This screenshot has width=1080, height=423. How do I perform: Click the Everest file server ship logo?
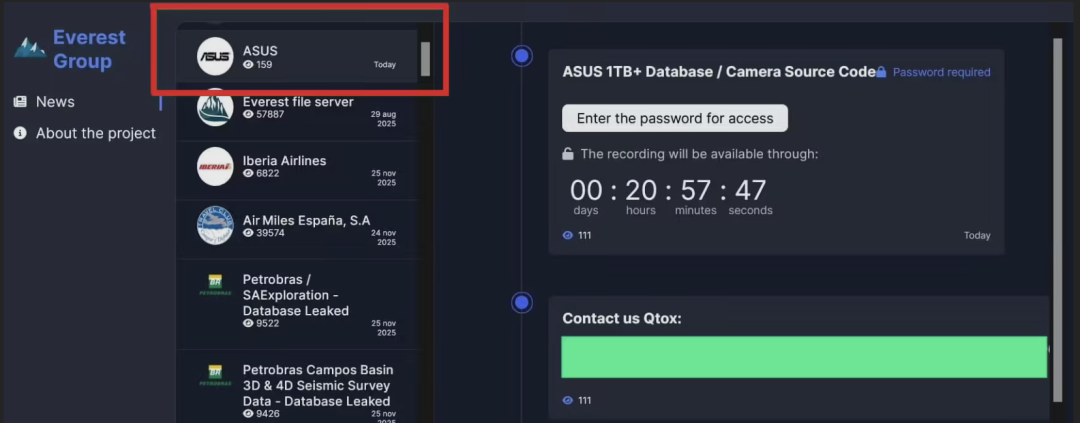tap(216, 107)
